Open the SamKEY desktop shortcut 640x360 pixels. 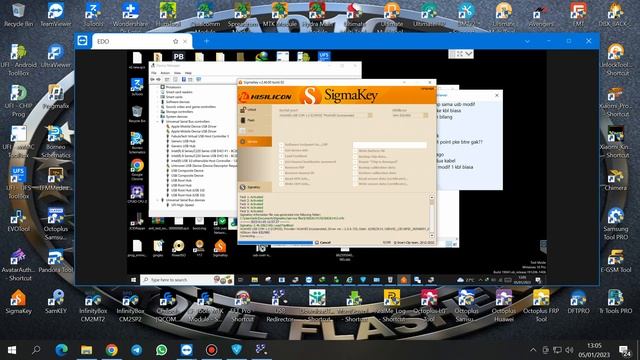tap(56, 302)
